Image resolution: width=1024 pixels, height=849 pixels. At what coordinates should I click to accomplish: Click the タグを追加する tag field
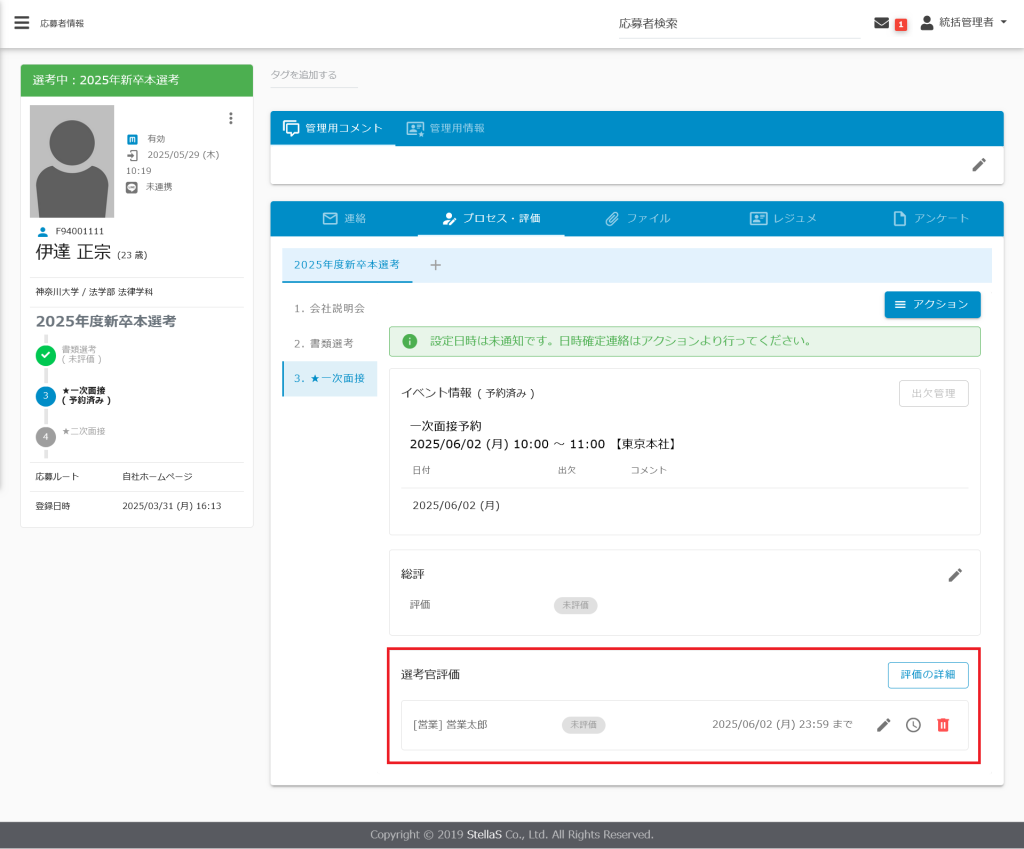(x=313, y=75)
